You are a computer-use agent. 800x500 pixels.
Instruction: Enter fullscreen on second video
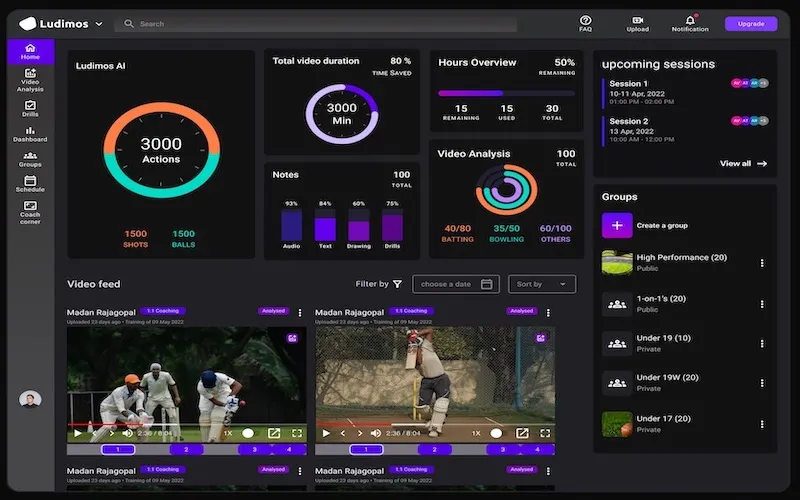545,433
